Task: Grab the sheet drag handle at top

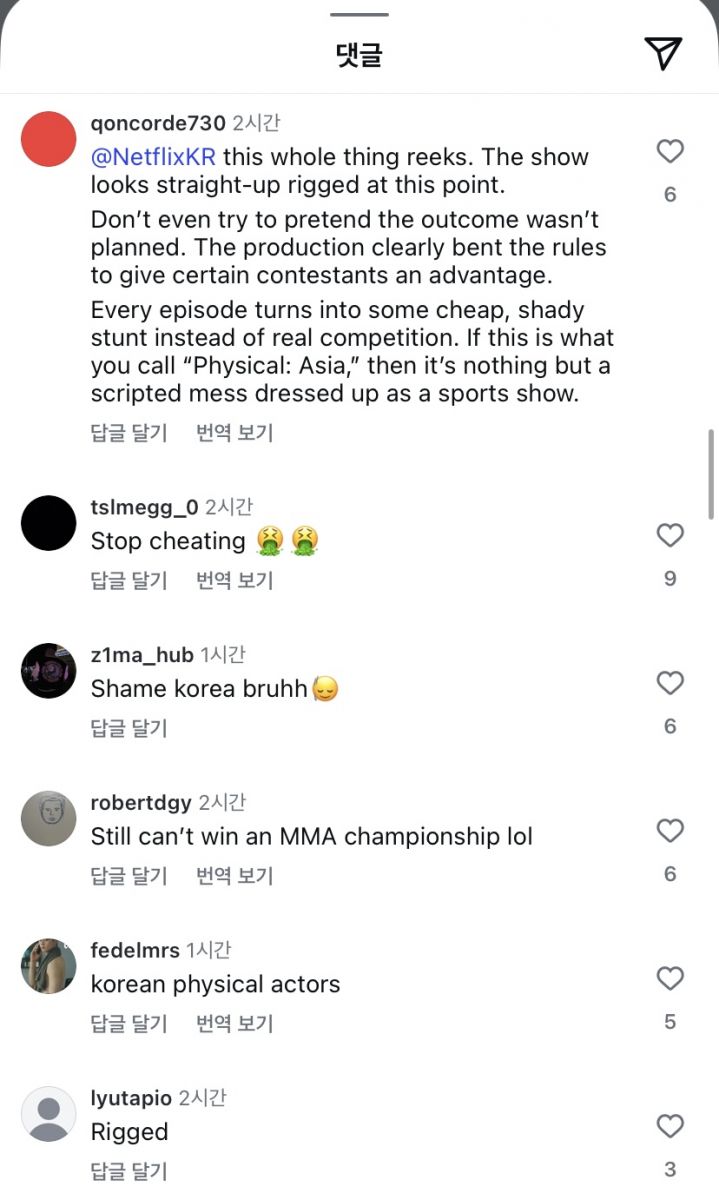Action: tap(359, 15)
